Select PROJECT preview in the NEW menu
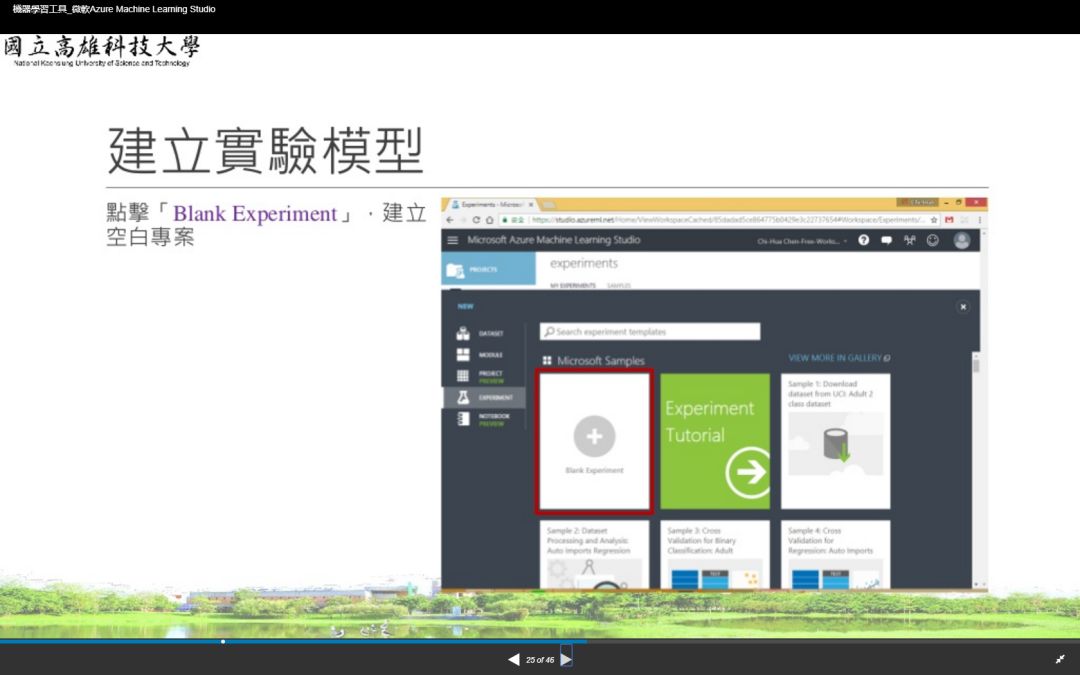 pos(484,376)
